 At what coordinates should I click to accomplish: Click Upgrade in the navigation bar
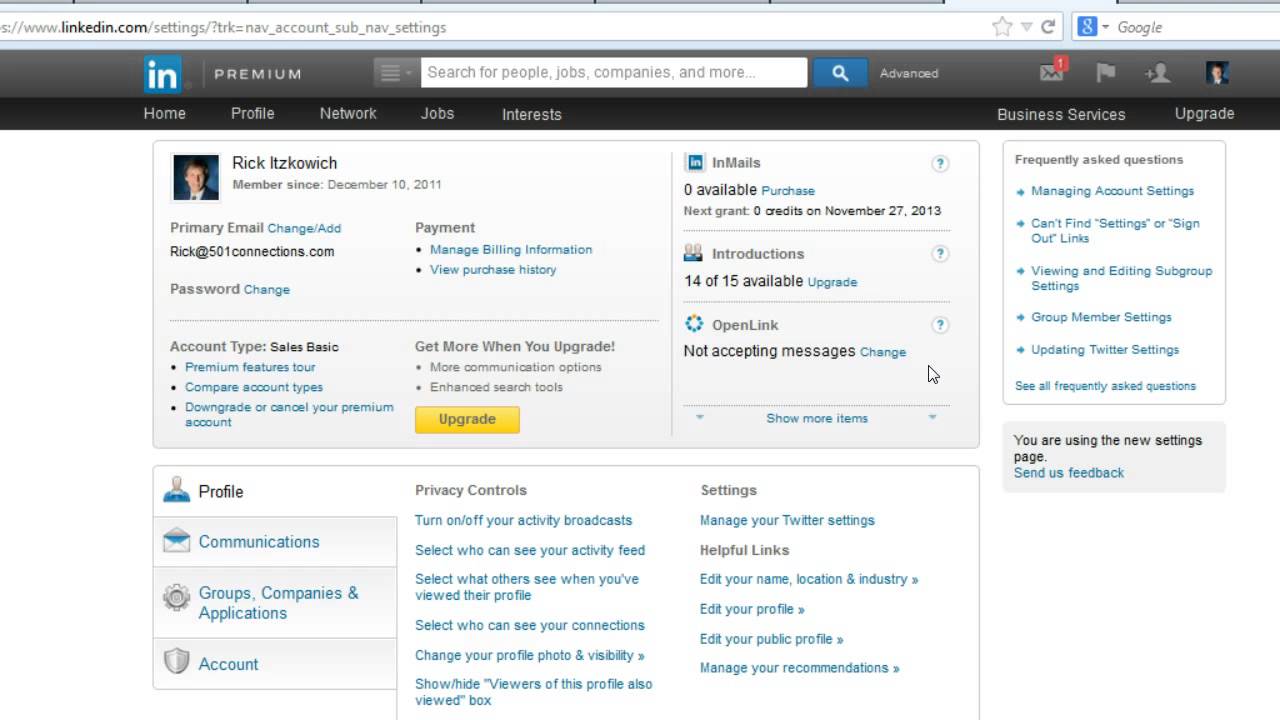click(1204, 114)
